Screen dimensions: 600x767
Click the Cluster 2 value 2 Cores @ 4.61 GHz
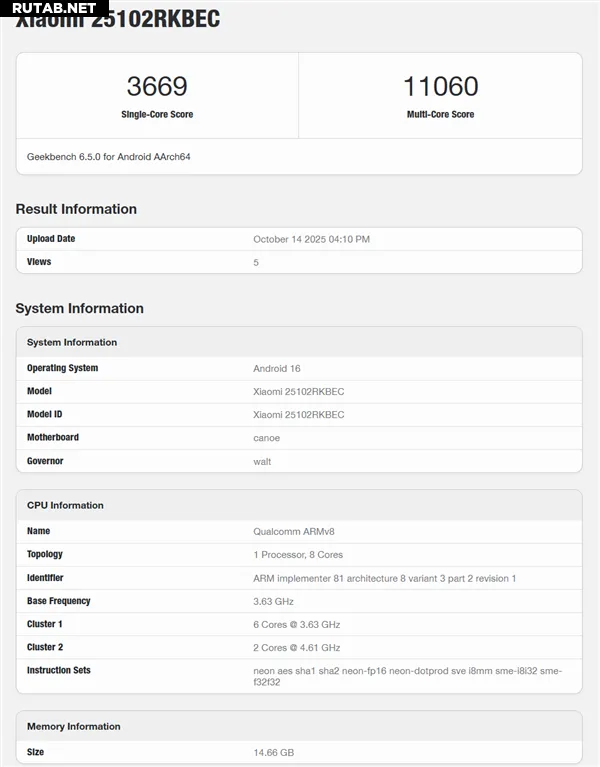tap(297, 647)
